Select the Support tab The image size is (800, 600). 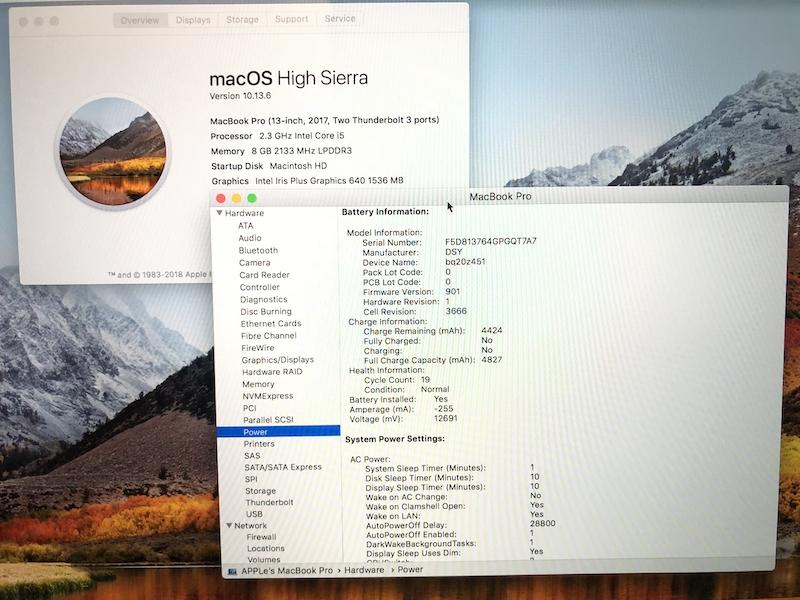(x=291, y=19)
